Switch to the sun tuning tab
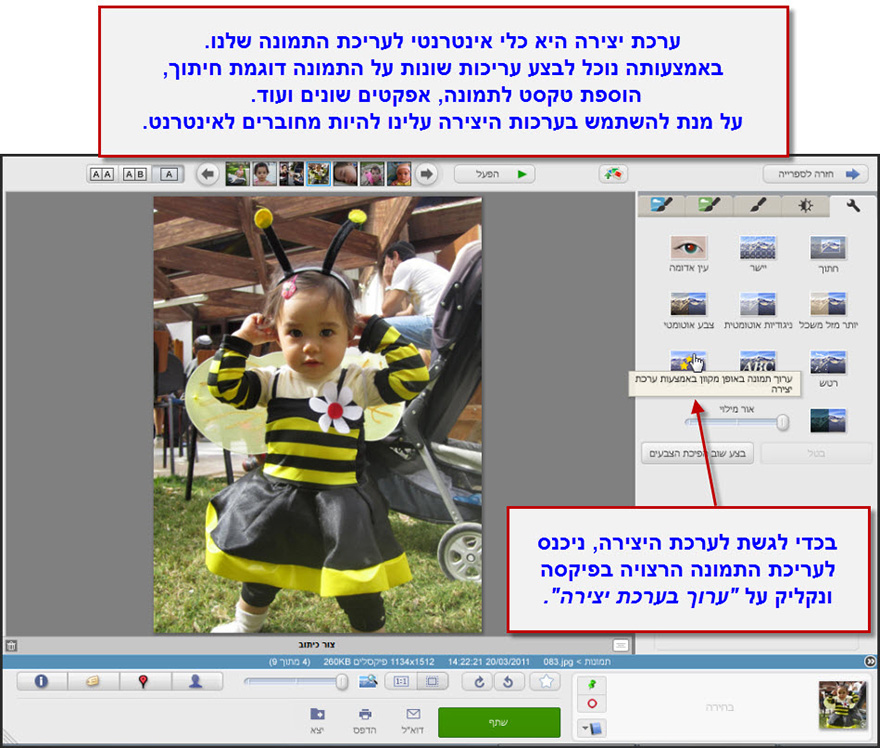Viewport: 880px width, 748px height. coord(805,206)
